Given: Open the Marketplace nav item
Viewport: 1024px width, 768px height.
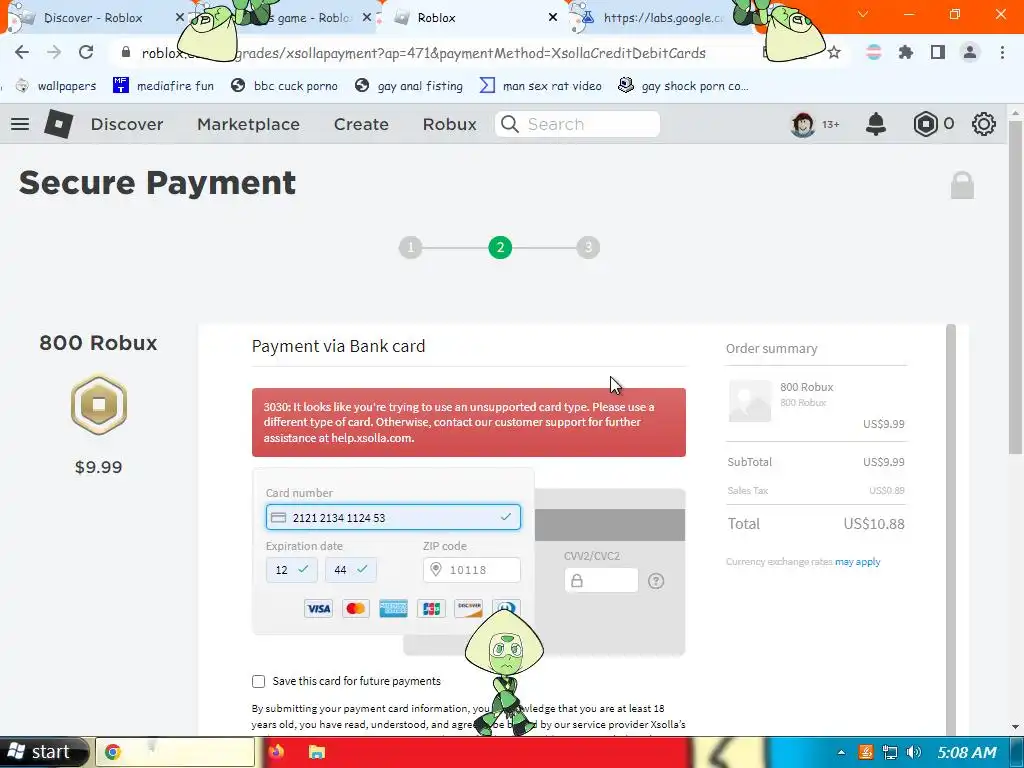Looking at the screenshot, I should 248,124.
